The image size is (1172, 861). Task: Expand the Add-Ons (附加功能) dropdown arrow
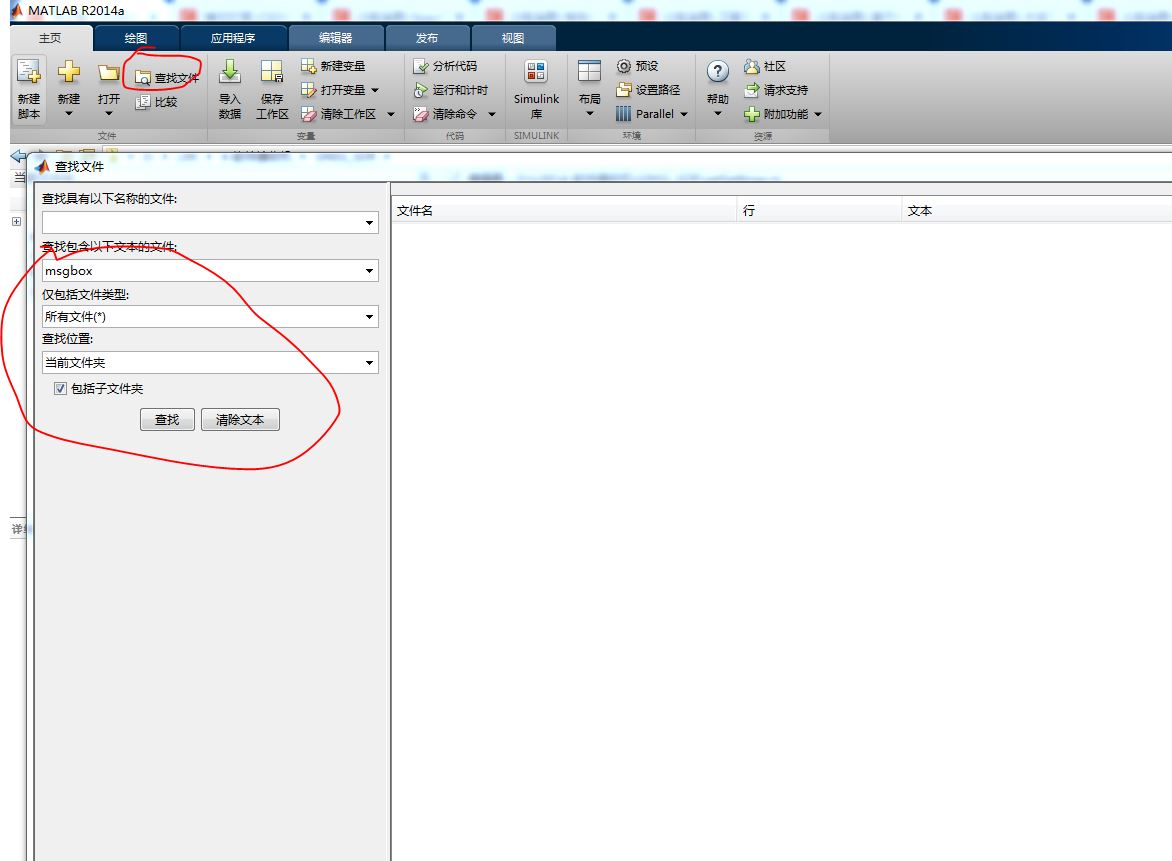(818, 114)
